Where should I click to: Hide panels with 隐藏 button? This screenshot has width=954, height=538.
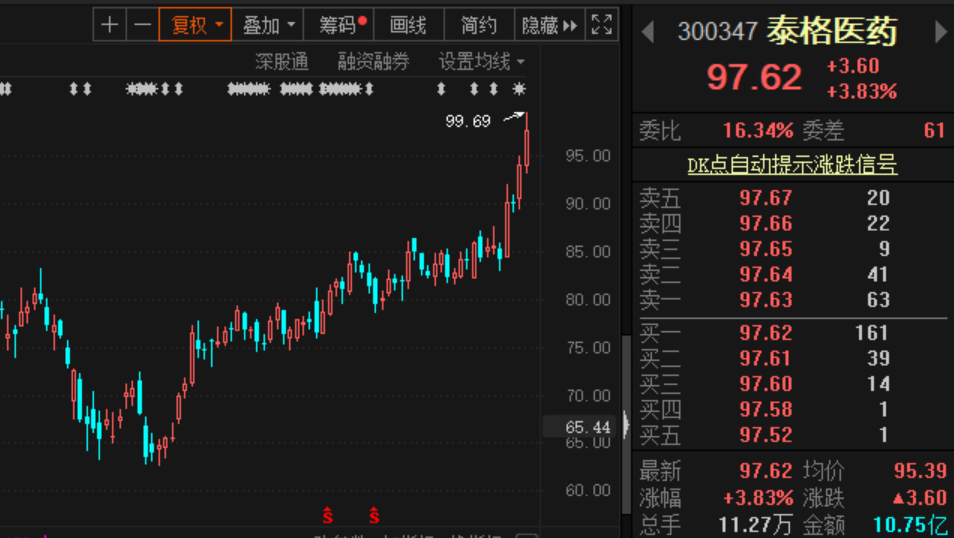coord(549,25)
